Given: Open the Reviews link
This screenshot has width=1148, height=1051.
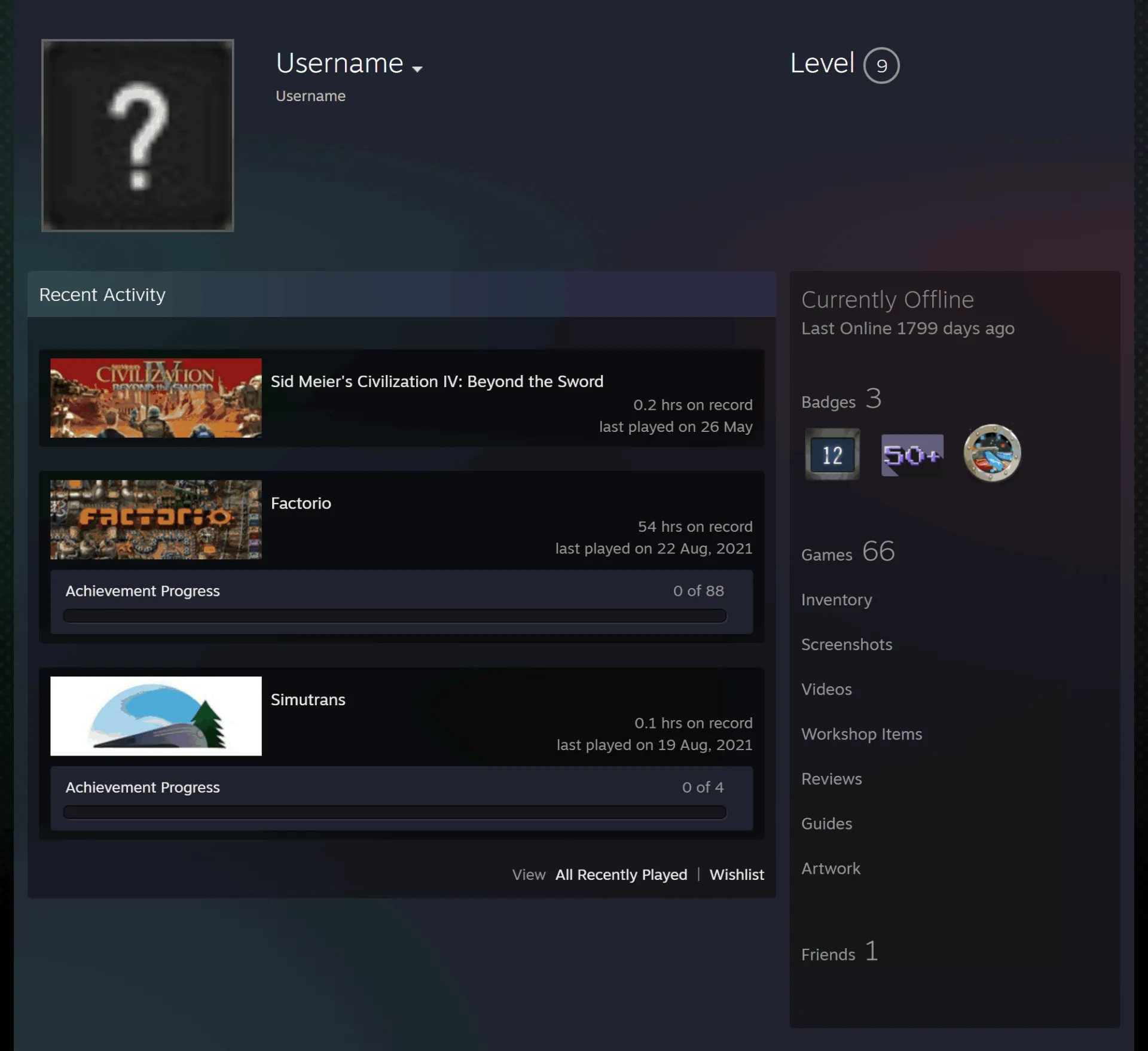Looking at the screenshot, I should (832, 779).
